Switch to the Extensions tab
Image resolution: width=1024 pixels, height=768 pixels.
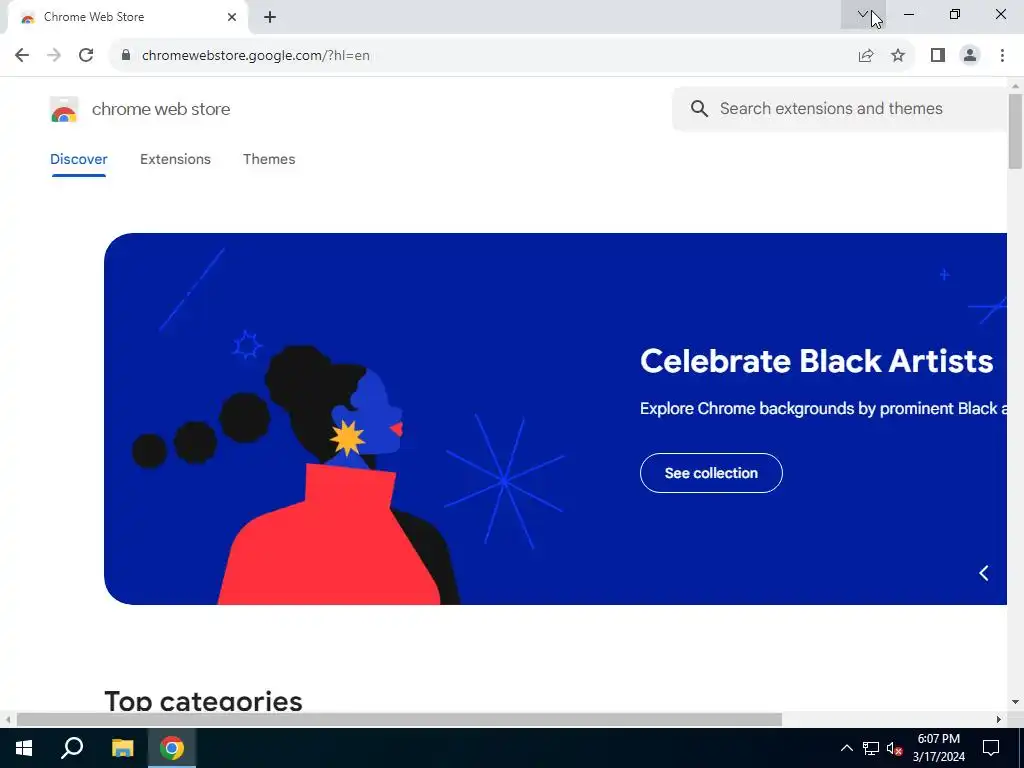pos(175,159)
